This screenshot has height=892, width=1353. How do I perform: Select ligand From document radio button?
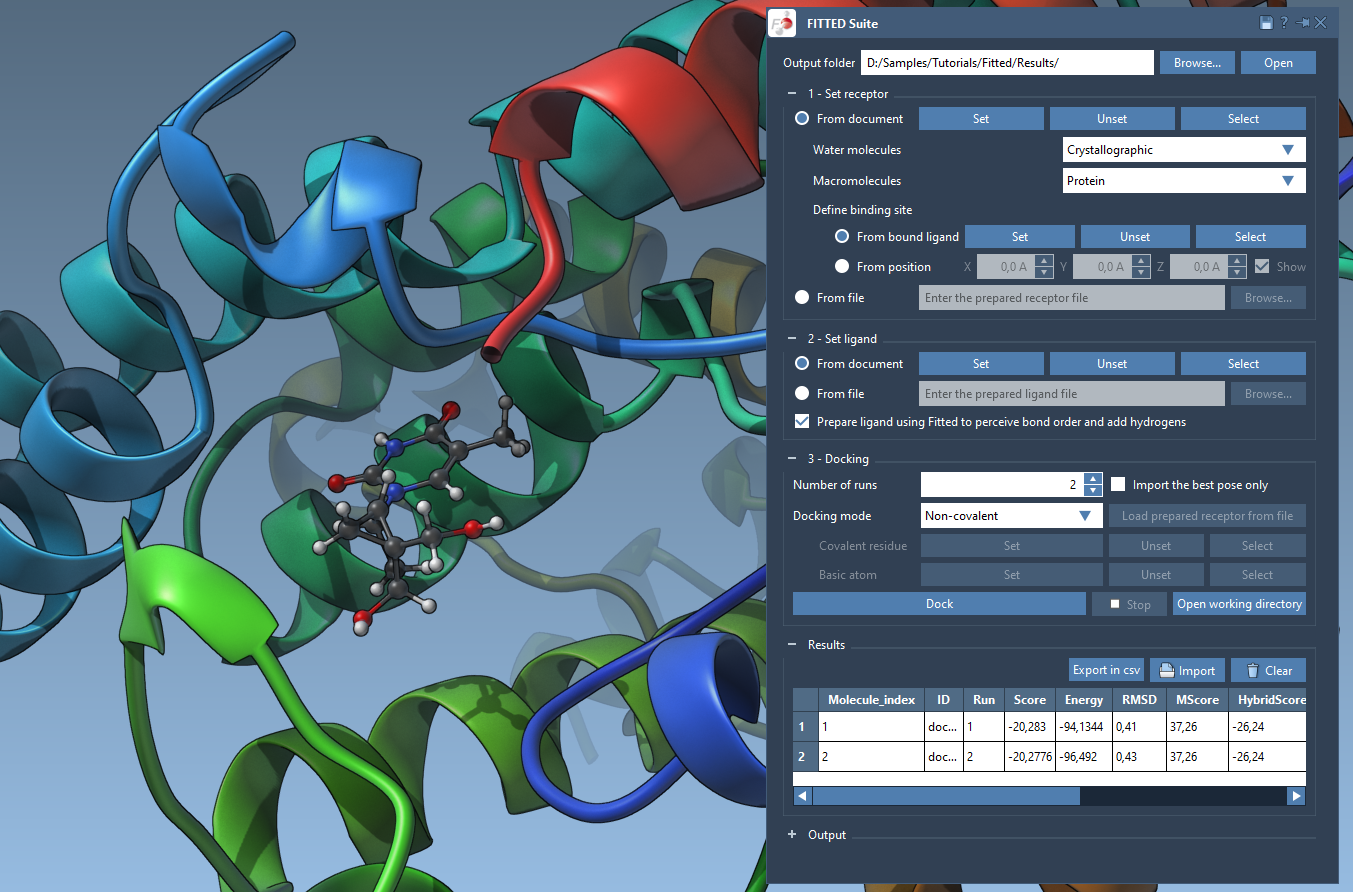[802, 364]
